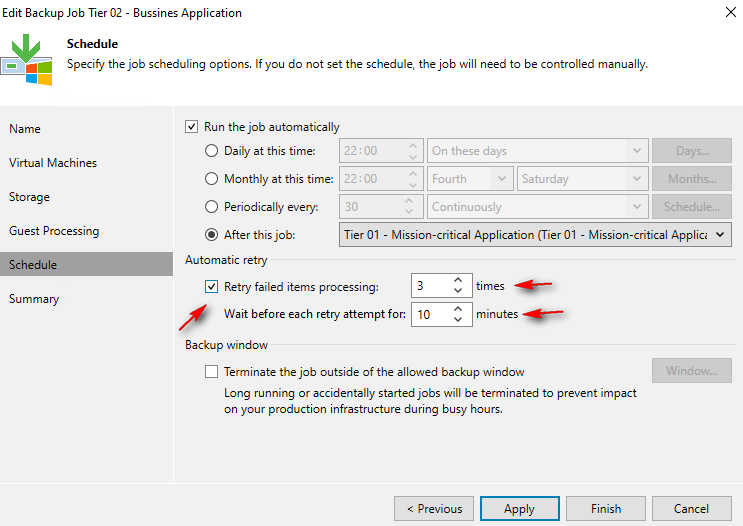Disable Retry failed items processing checkbox

(211, 287)
